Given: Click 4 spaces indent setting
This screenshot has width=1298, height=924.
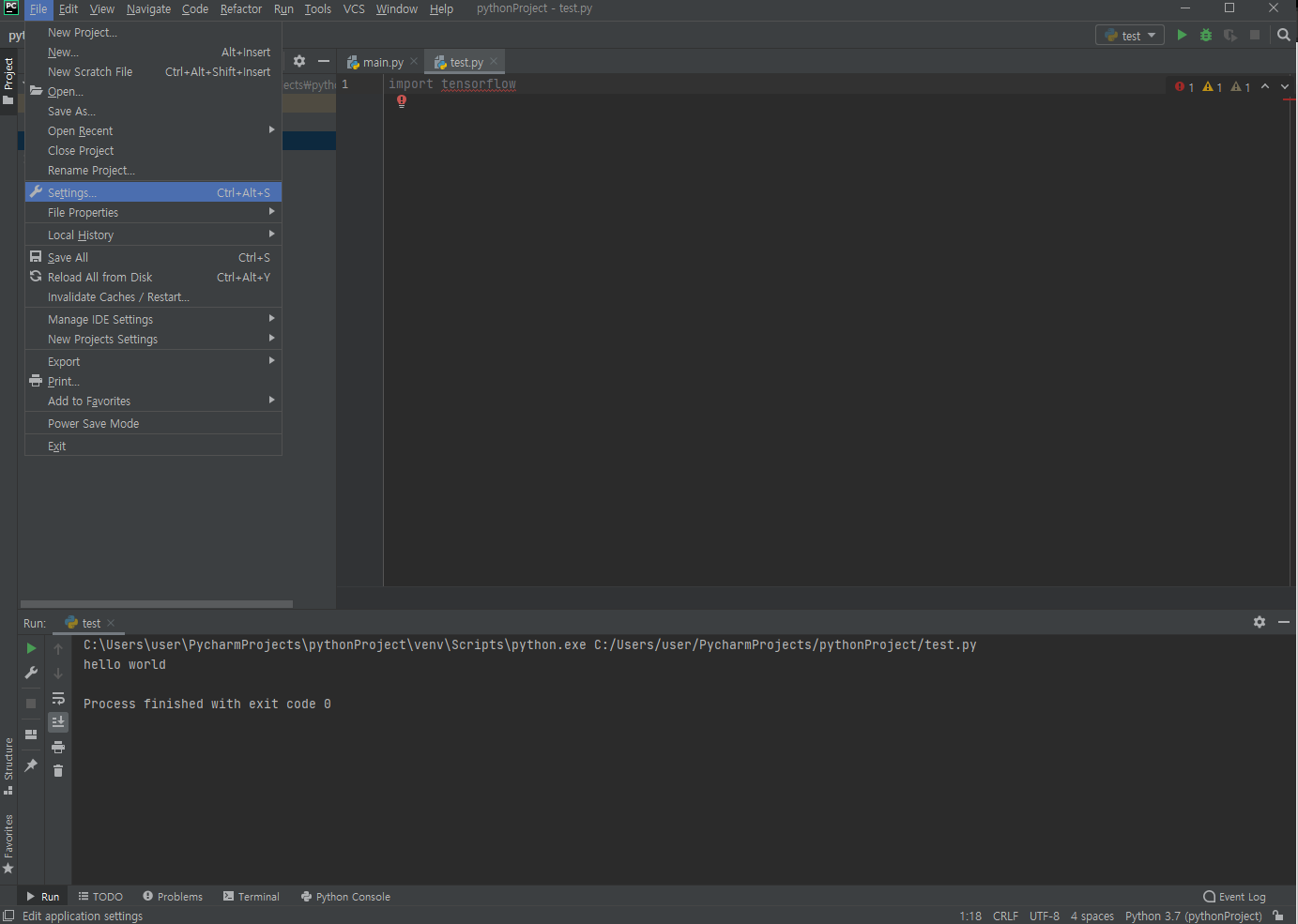Looking at the screenshot, I should (1092, 916).
